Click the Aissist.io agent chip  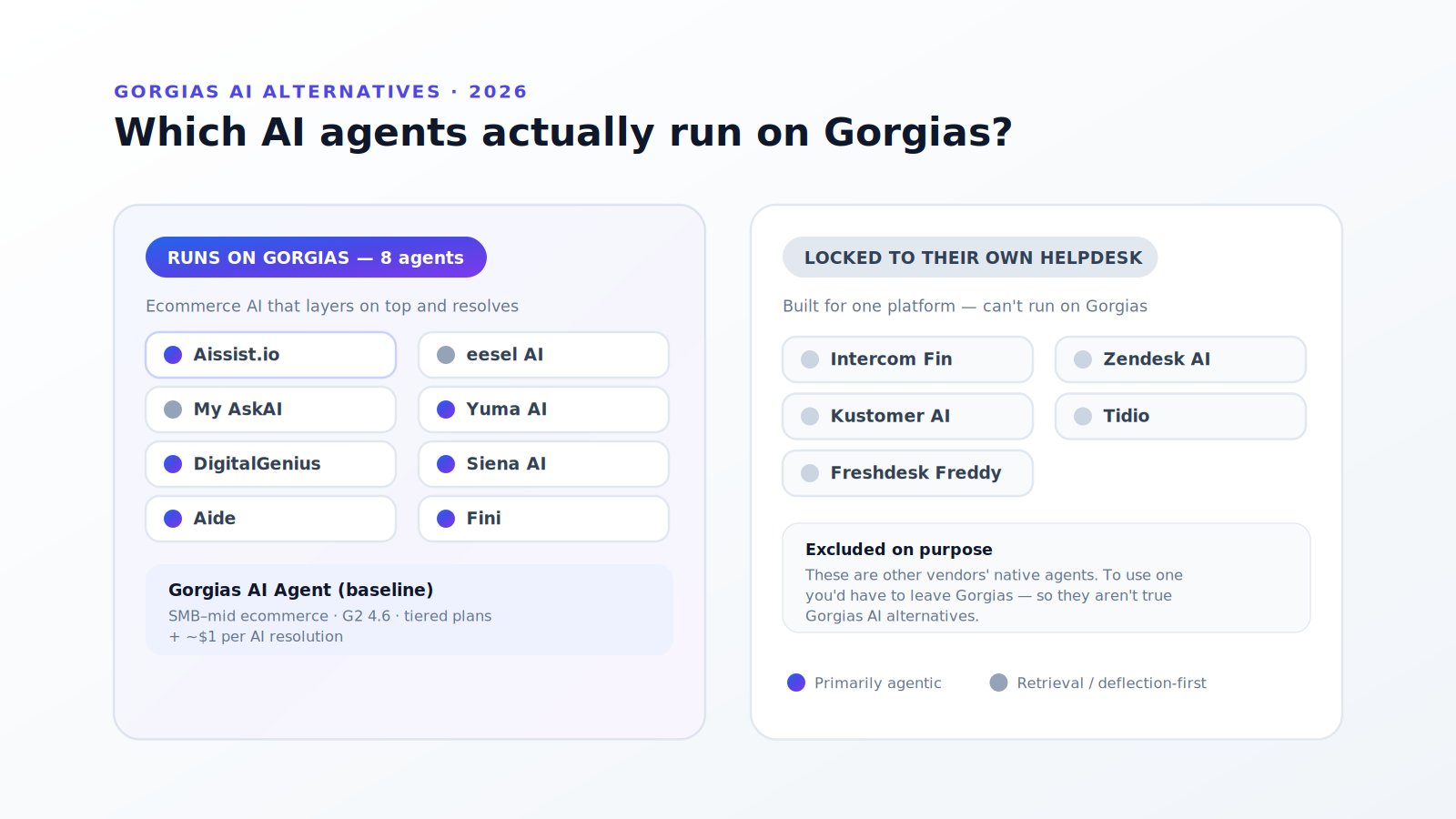(270, 355)
